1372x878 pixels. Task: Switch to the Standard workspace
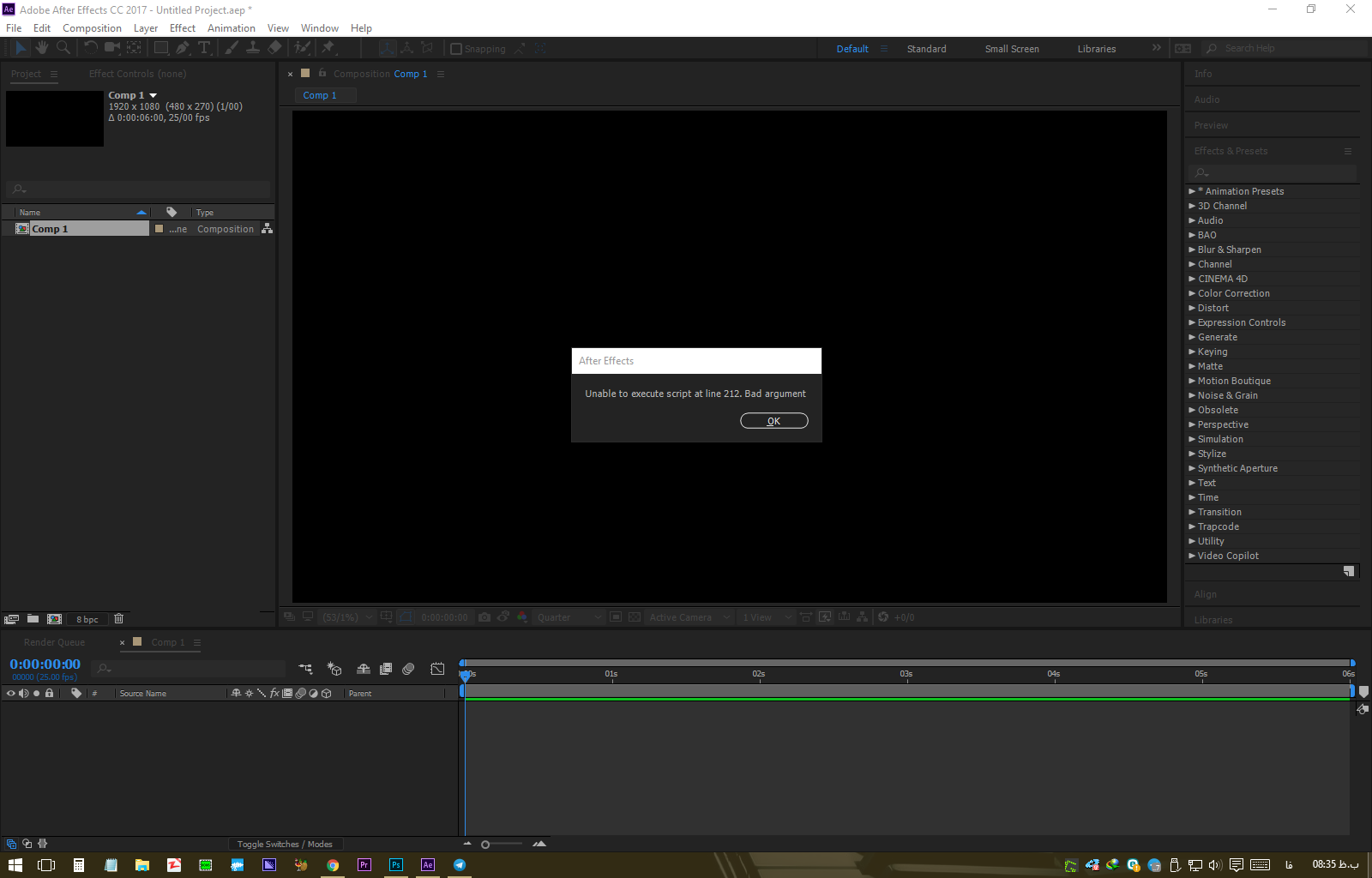[x=927, y=49]
